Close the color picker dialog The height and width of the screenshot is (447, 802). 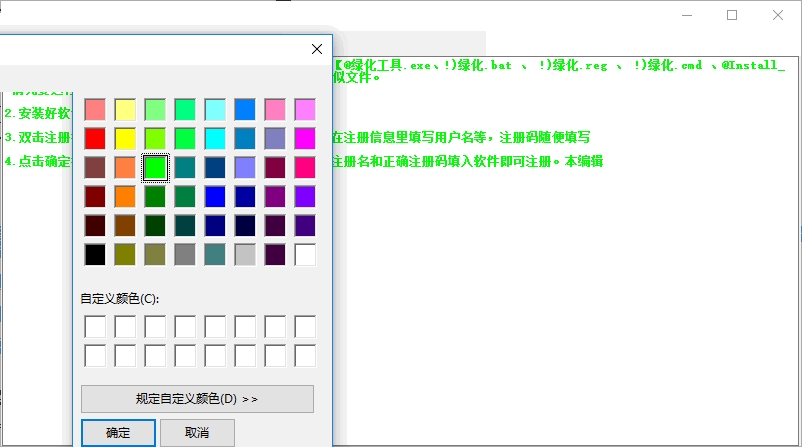[317, 49]
